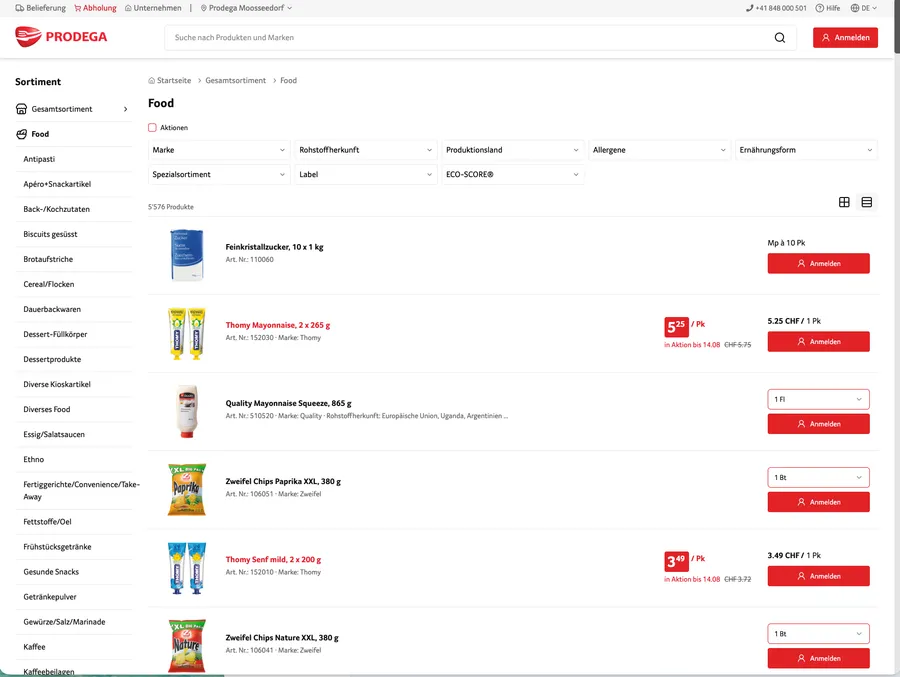The image size is (900, 677).
Task: Open the Dessert-Füllkörper category
Action: click(x=55, y=334)
